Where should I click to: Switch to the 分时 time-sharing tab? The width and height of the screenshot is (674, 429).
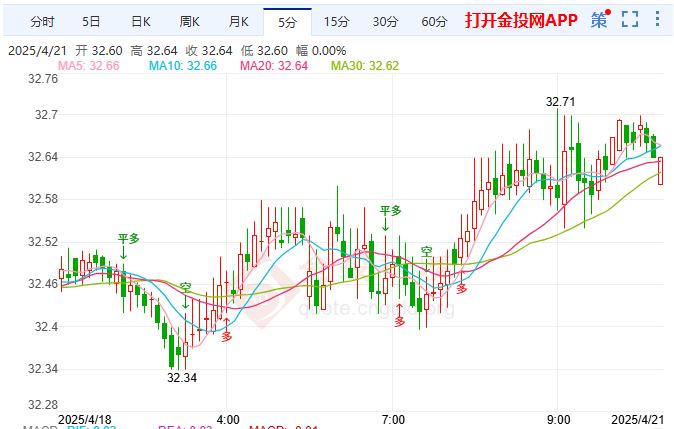[42, 21]
